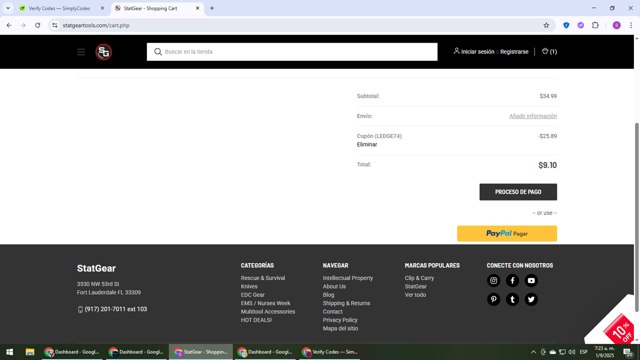Open the blue shield extension icon
Image resolution: width=640 pixels, height=360 pixels.
click(x=566, y=25)
